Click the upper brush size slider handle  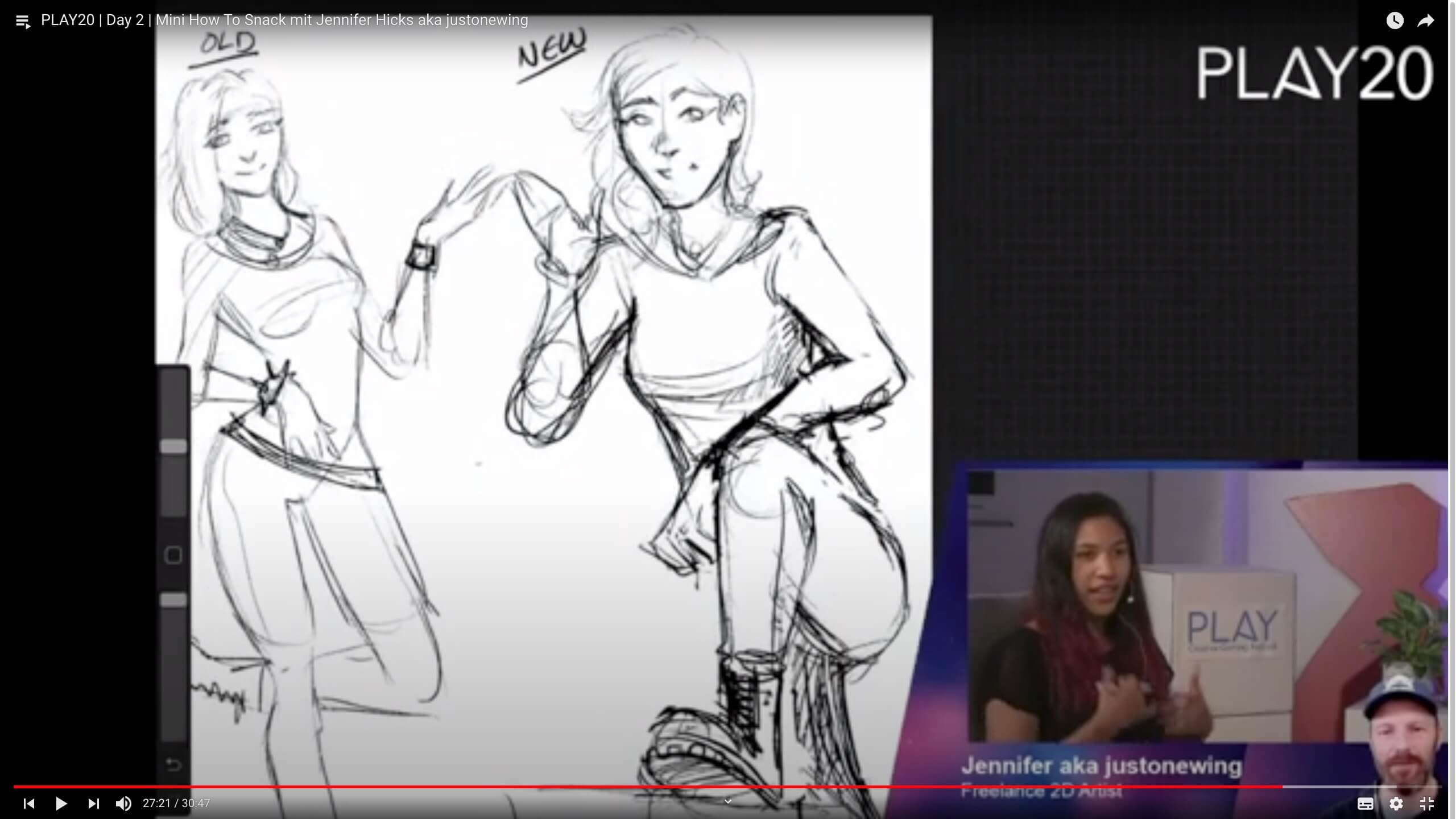tap(173, 446)
